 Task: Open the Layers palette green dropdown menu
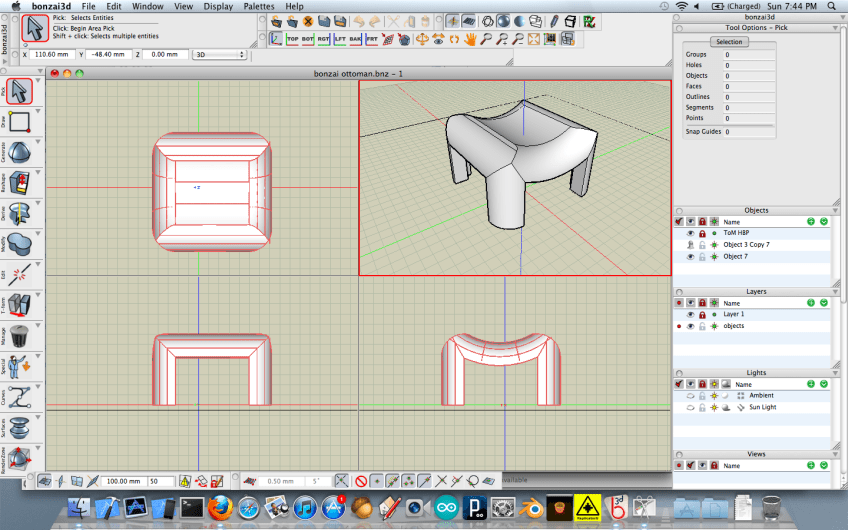823,303
